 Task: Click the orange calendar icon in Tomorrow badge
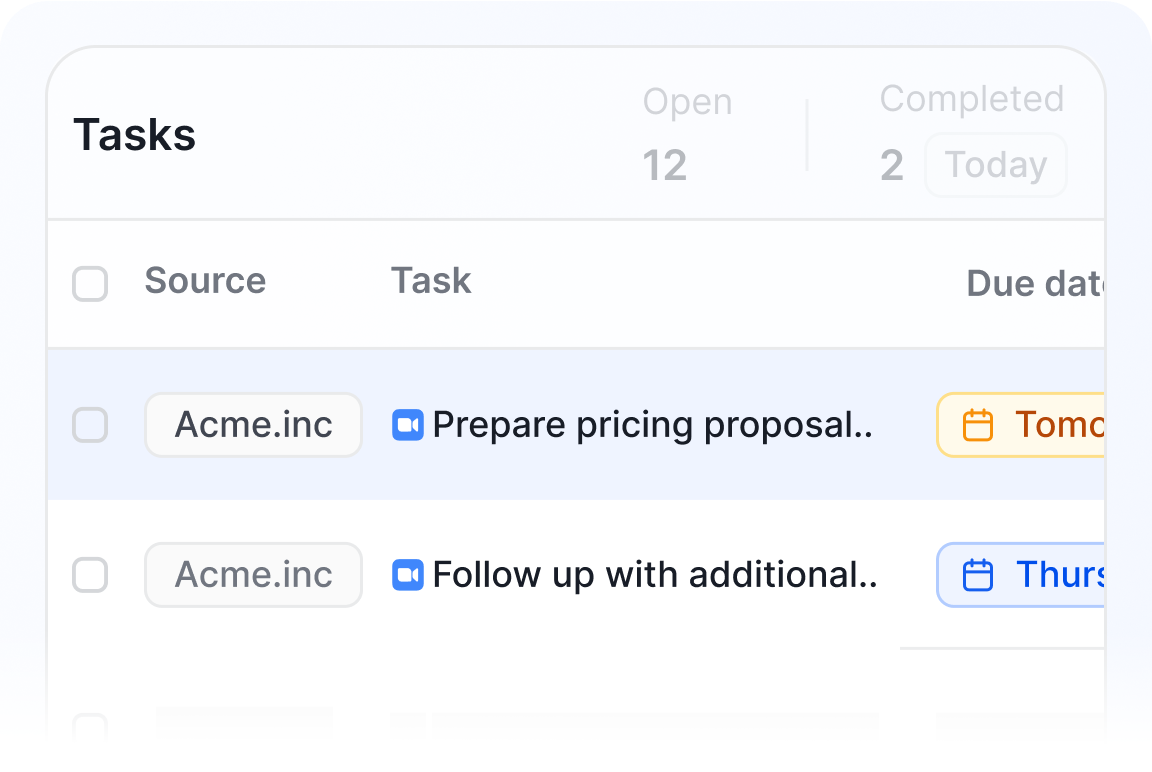(977, 425)
